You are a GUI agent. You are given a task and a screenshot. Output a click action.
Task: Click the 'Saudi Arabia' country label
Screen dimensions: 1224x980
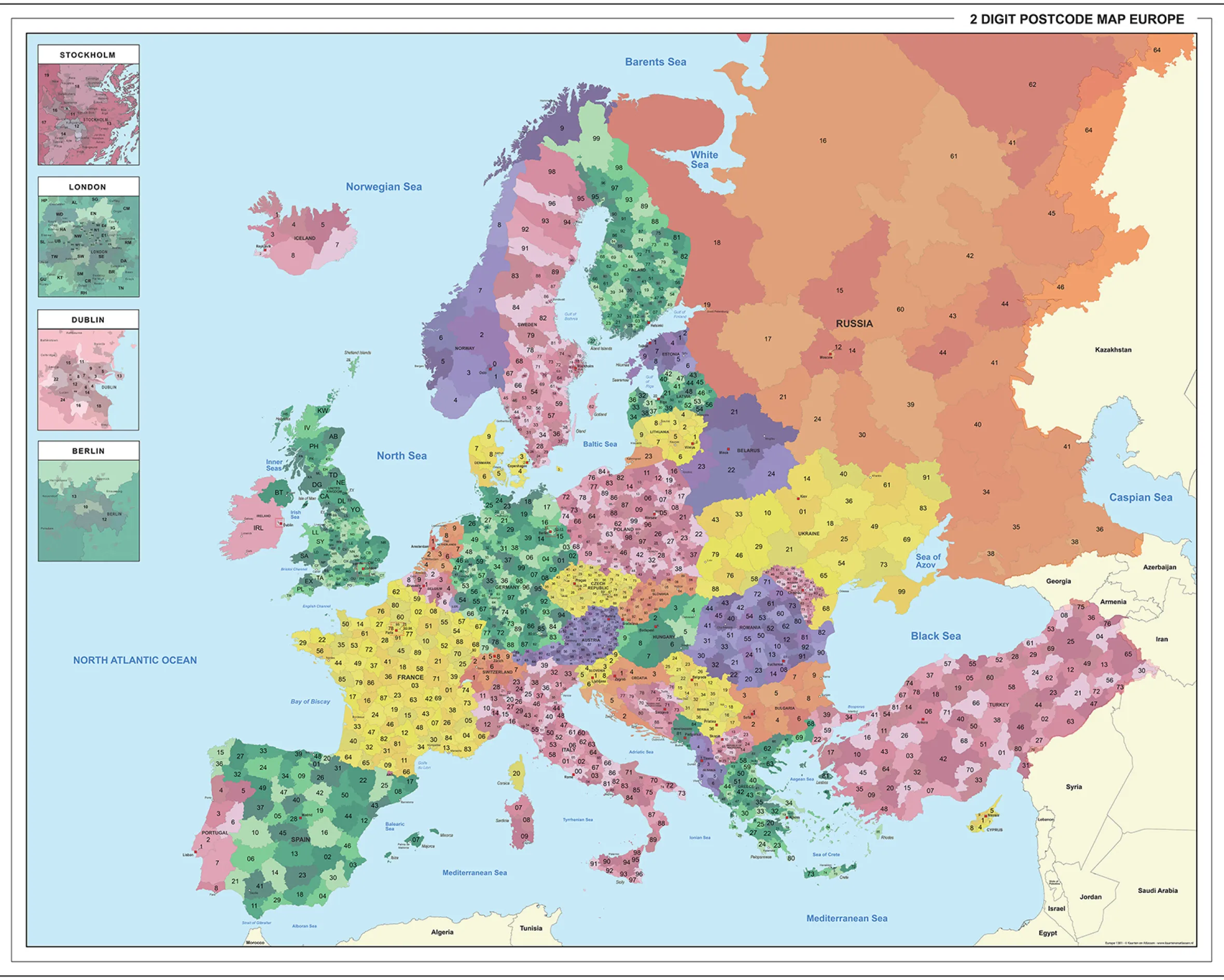(x=1158, y=890)
